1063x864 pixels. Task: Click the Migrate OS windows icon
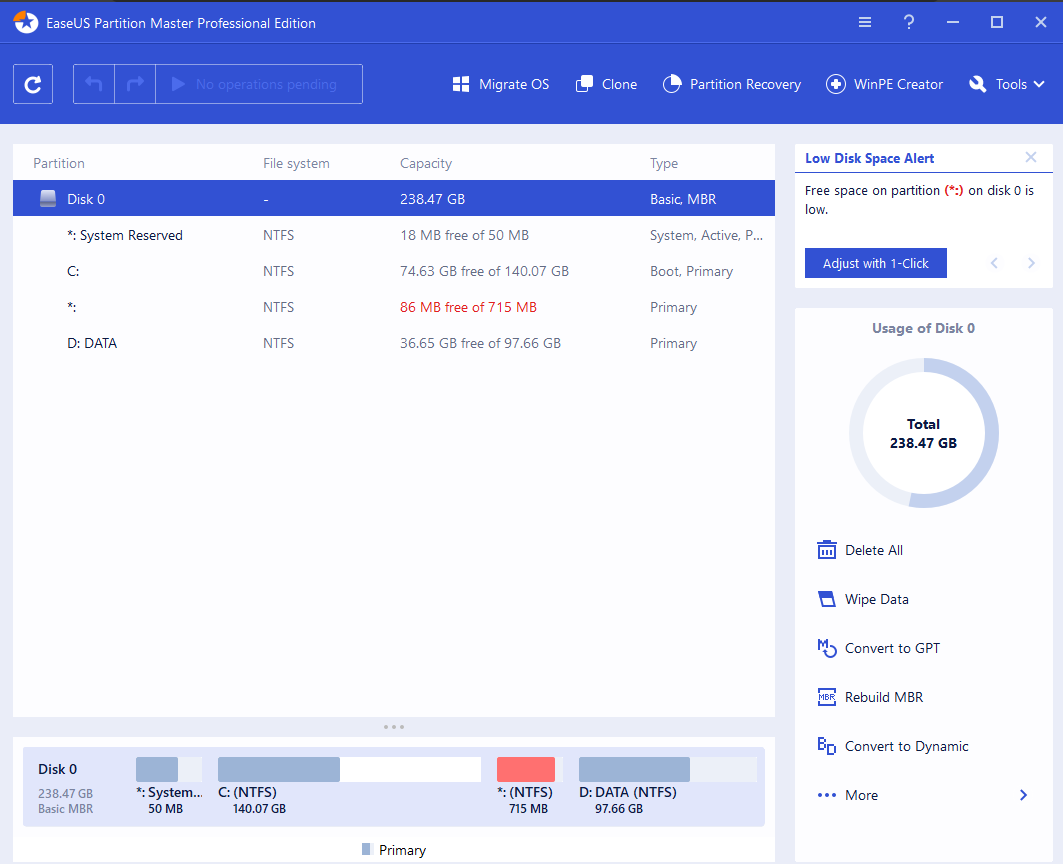[461, 84]
